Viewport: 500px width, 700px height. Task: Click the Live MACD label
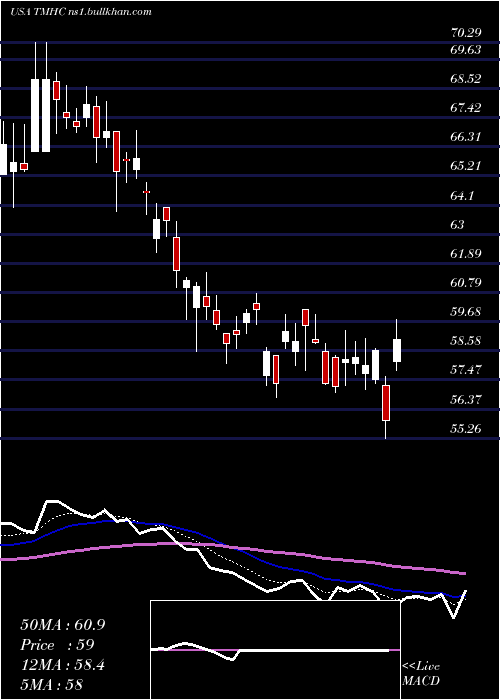coord(421,673)
